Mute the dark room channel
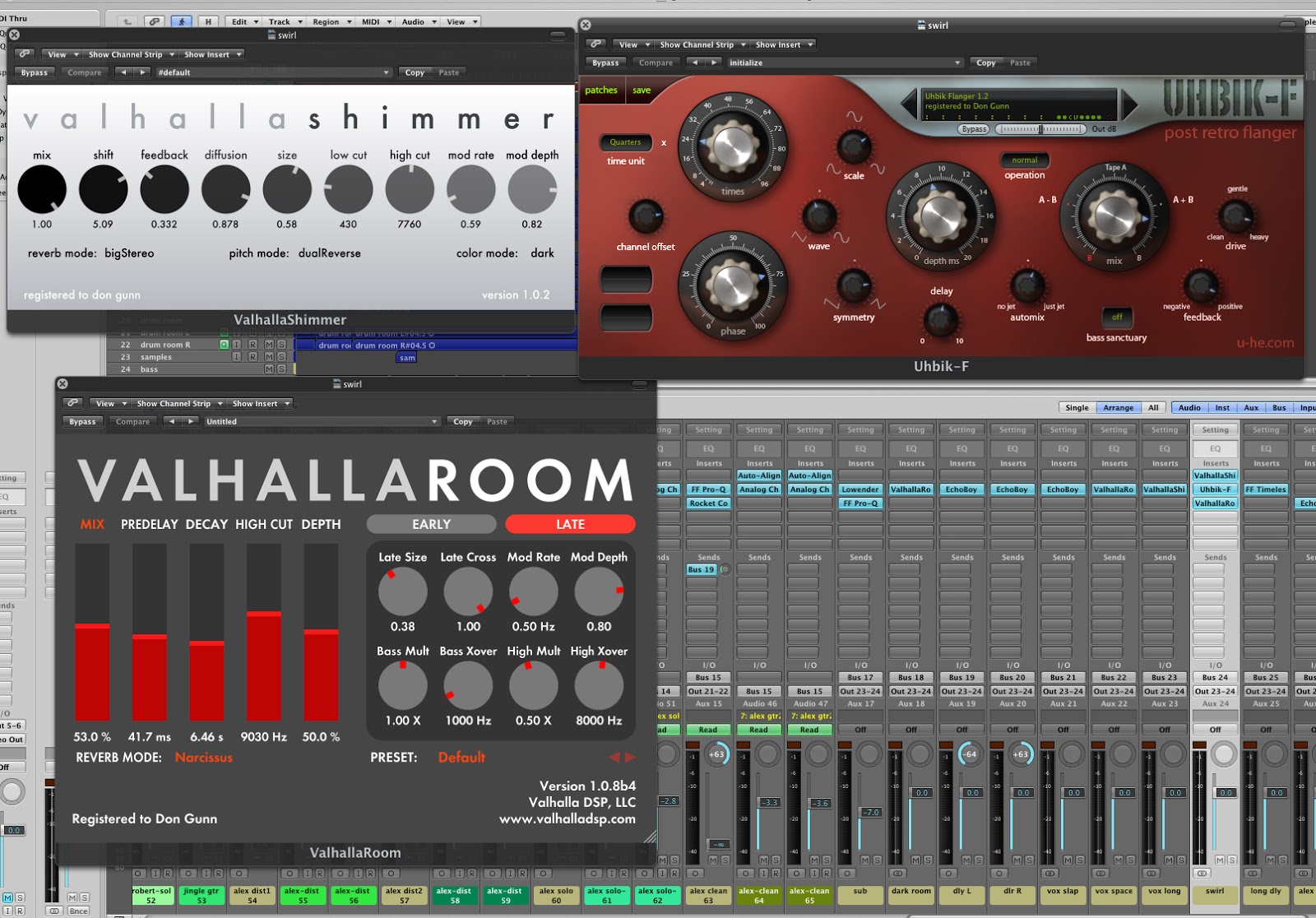The width and height of the screenshot is (1316, 918). point(917,860)
